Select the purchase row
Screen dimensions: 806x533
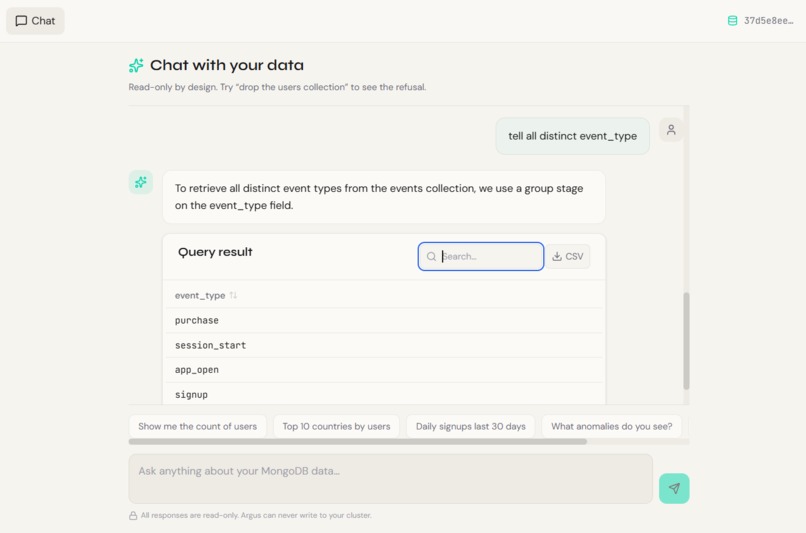click(383, 321)
